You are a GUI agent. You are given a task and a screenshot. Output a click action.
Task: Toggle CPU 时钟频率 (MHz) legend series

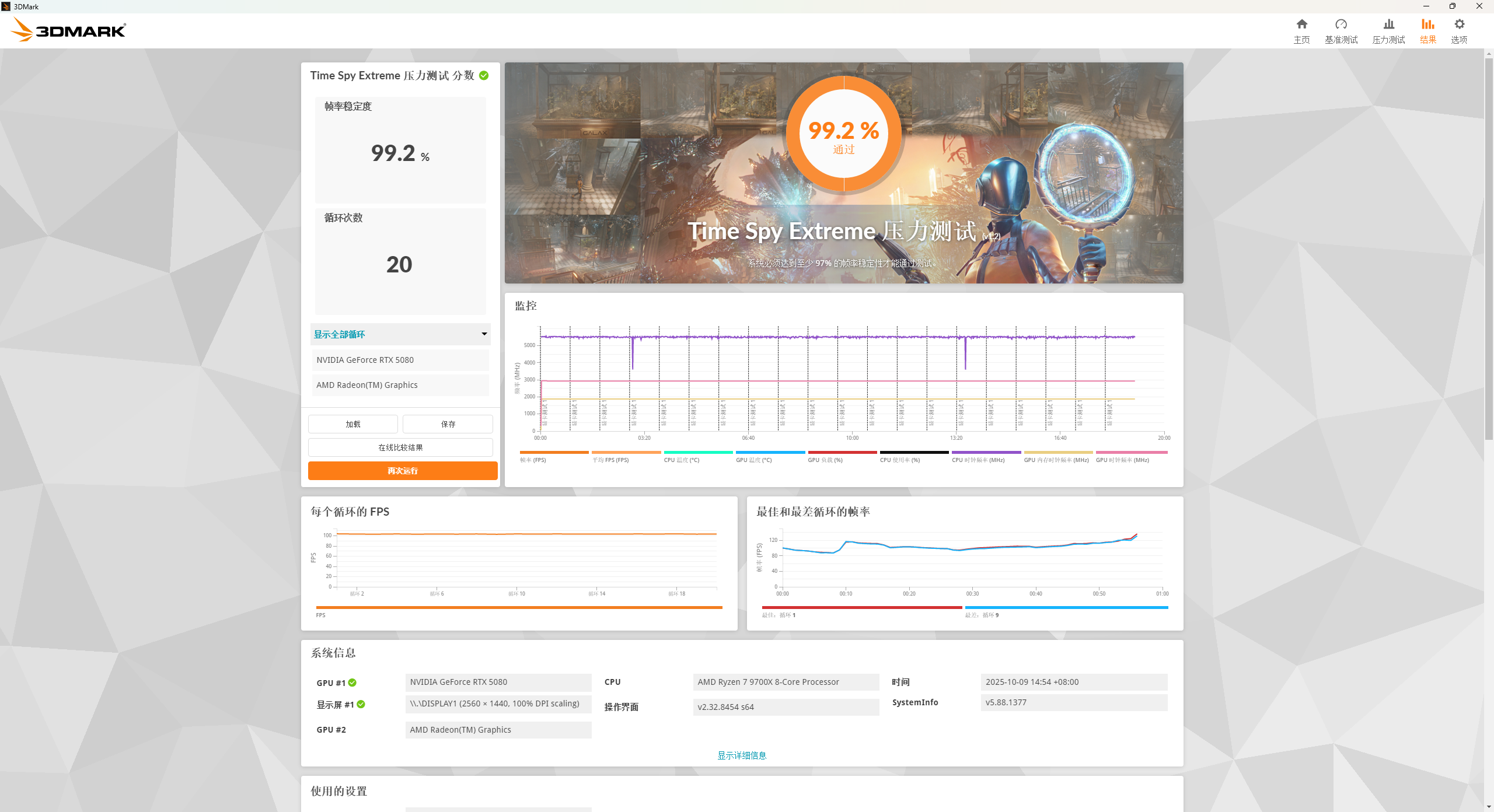pos(978,460)
